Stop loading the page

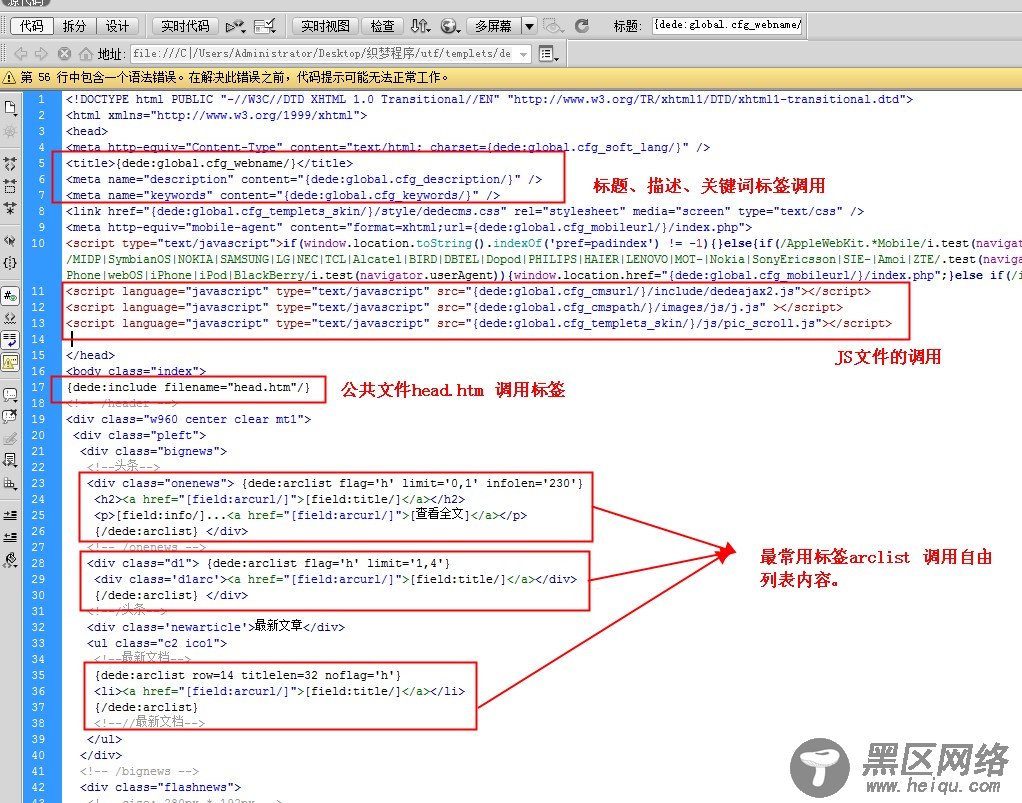click(64, 53)
